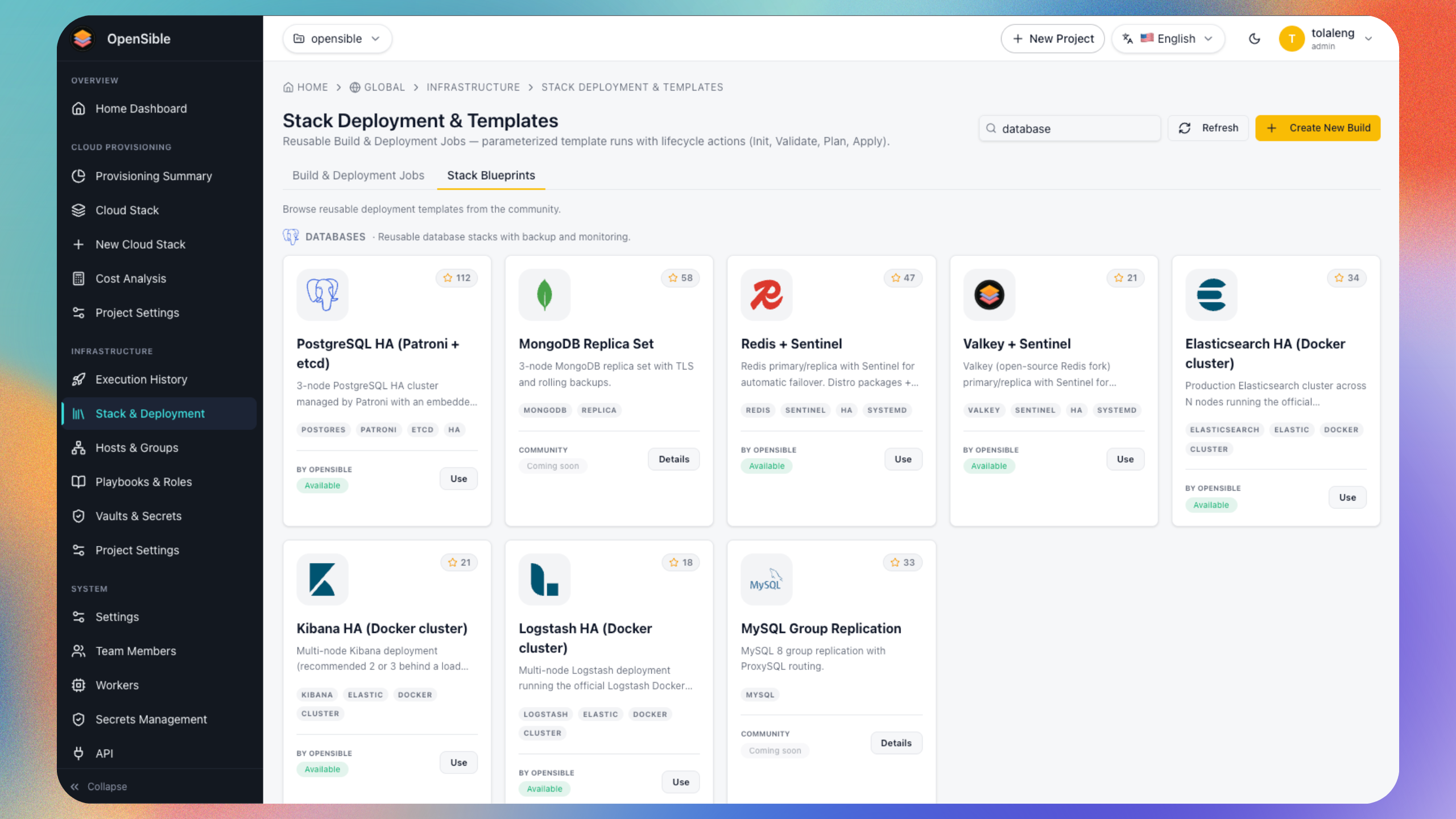Click the Logstash logo on card
The width and height of the screenshot is (1456, 819).
pos(544,579)
